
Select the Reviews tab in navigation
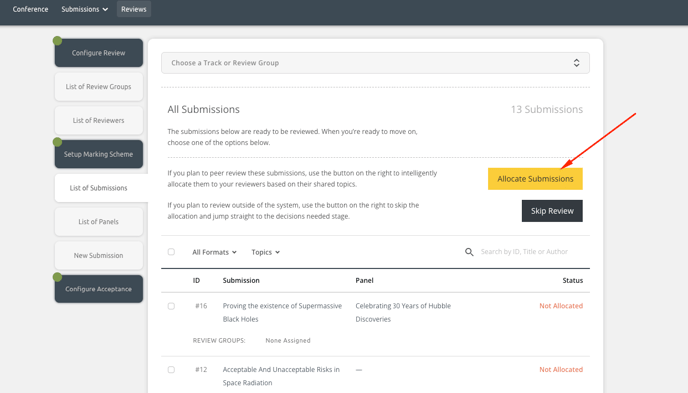[x=134, y=9]
